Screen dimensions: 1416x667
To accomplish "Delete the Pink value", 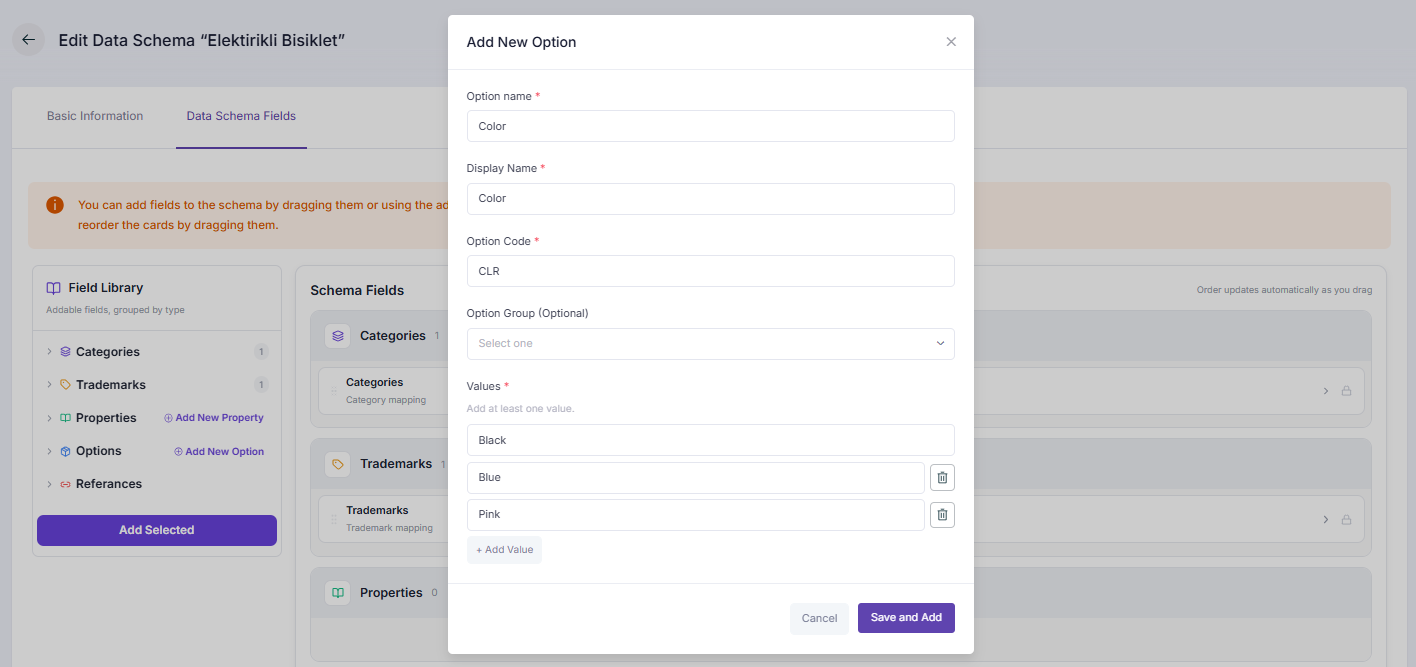I will click(x=942, y=515).
